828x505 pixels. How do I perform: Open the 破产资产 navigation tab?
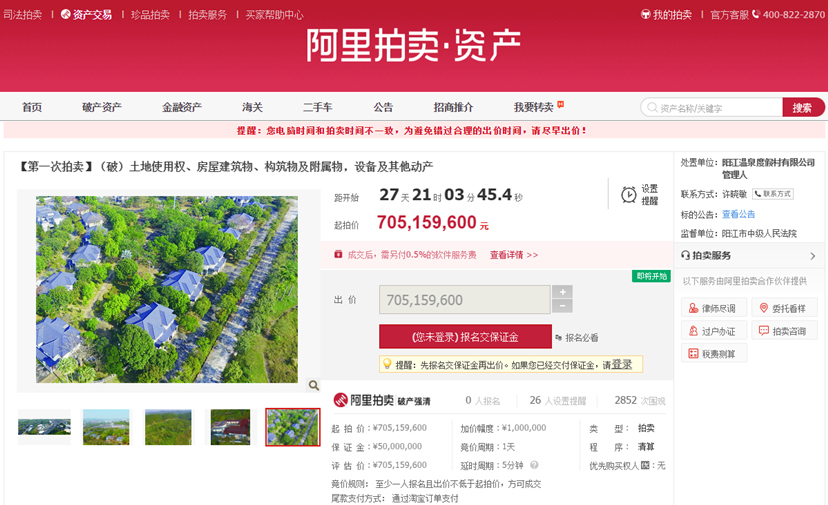102,107
